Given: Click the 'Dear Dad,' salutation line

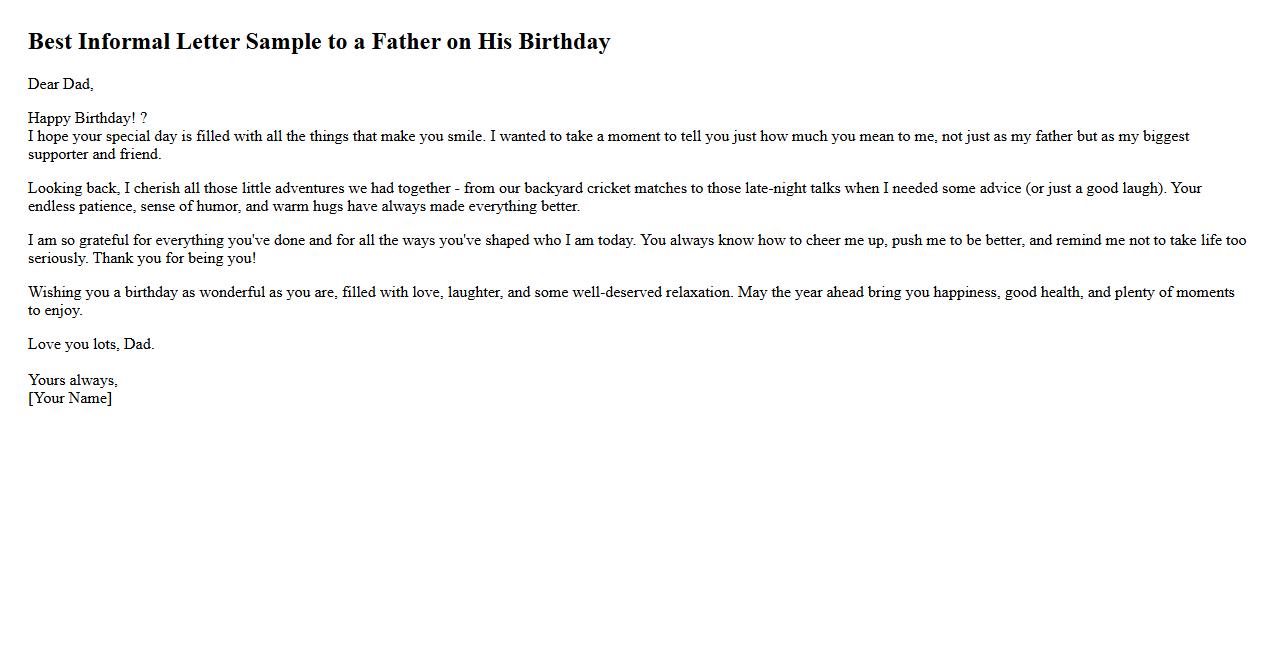Looking at the screenshot, I should click(60, 84).
